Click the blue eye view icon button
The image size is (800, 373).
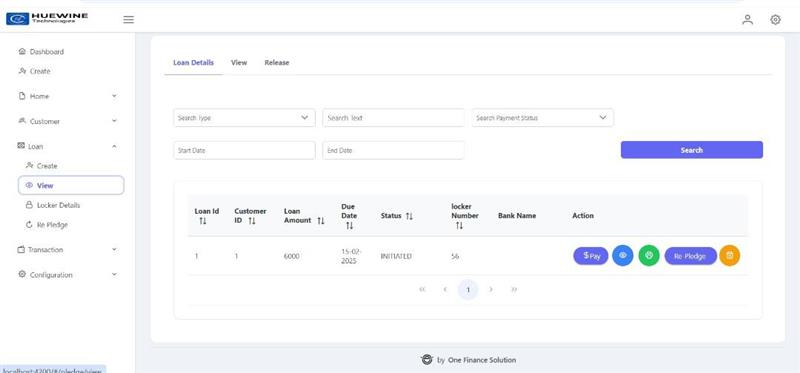coord(622,256)
